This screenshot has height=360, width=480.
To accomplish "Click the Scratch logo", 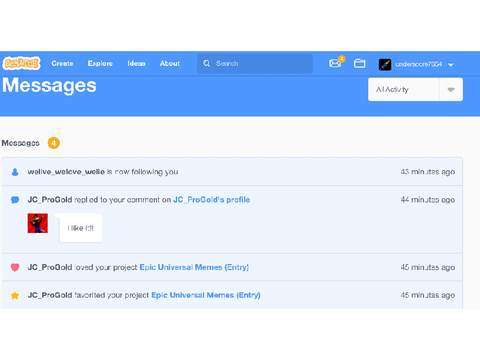I will click(21, 63).
